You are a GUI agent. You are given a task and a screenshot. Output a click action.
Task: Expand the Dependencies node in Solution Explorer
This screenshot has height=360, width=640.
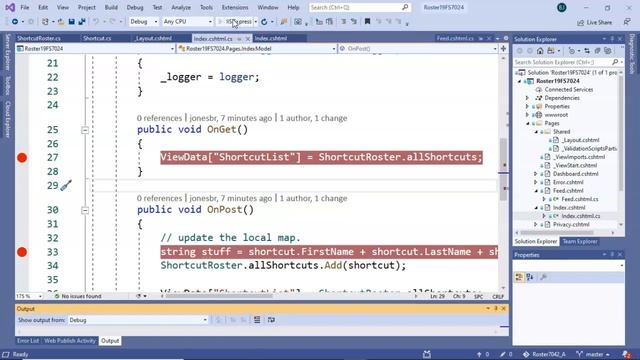pyautogui.click(x=527, y=98)
